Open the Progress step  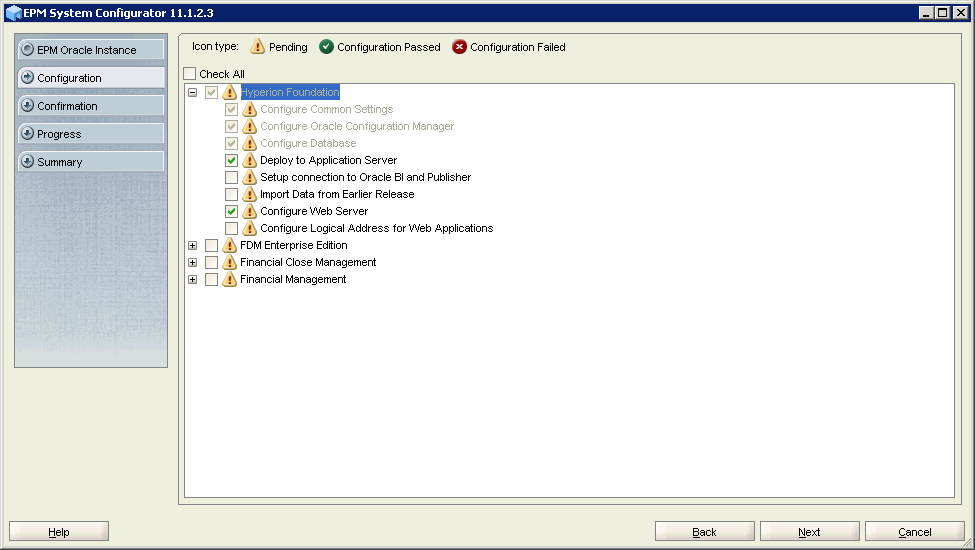[x=91, y=134]
